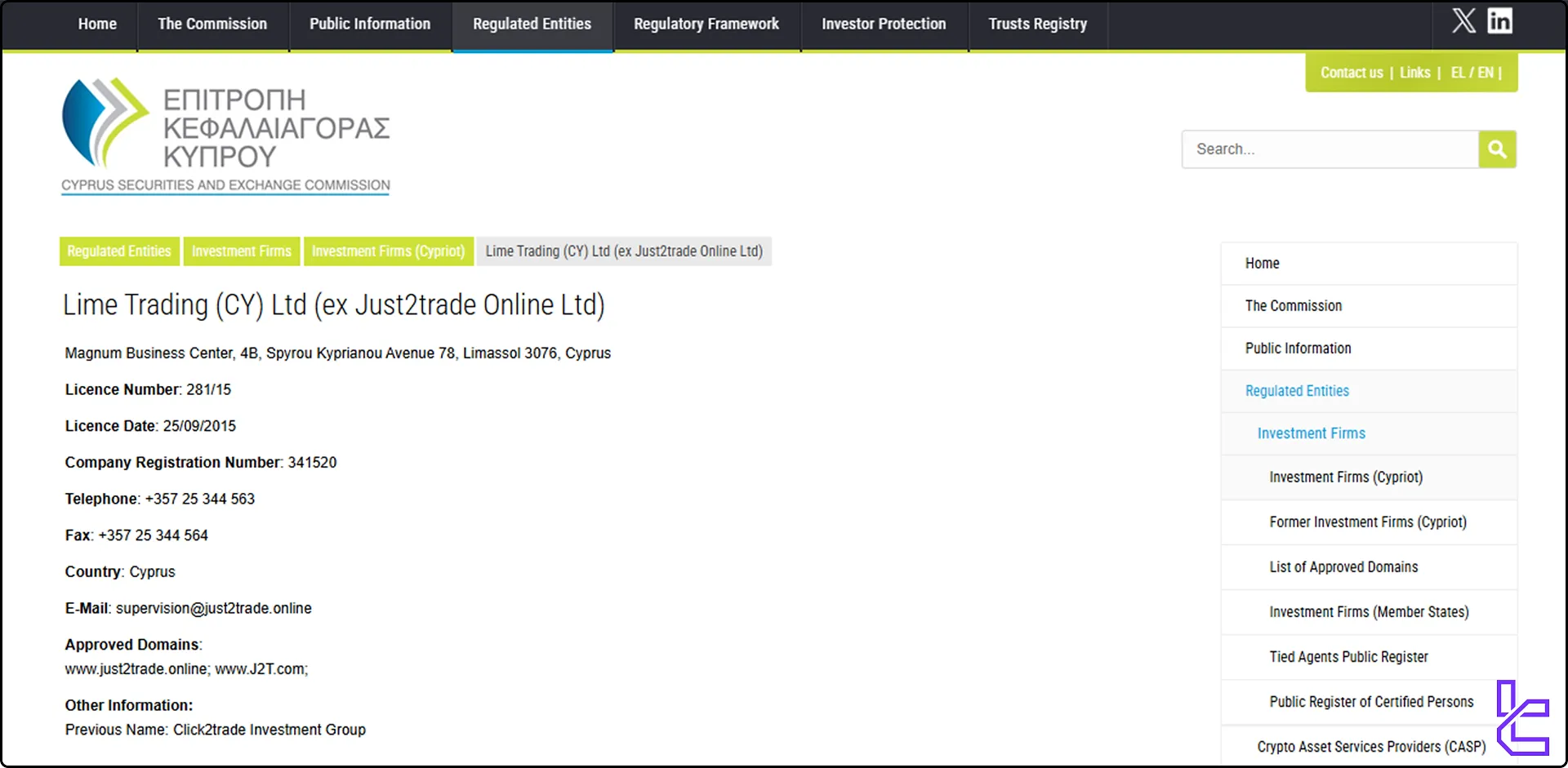The image size is (1568, 768).
Task: Open Tied Agents Public Register
Action: pos(1369,657)
